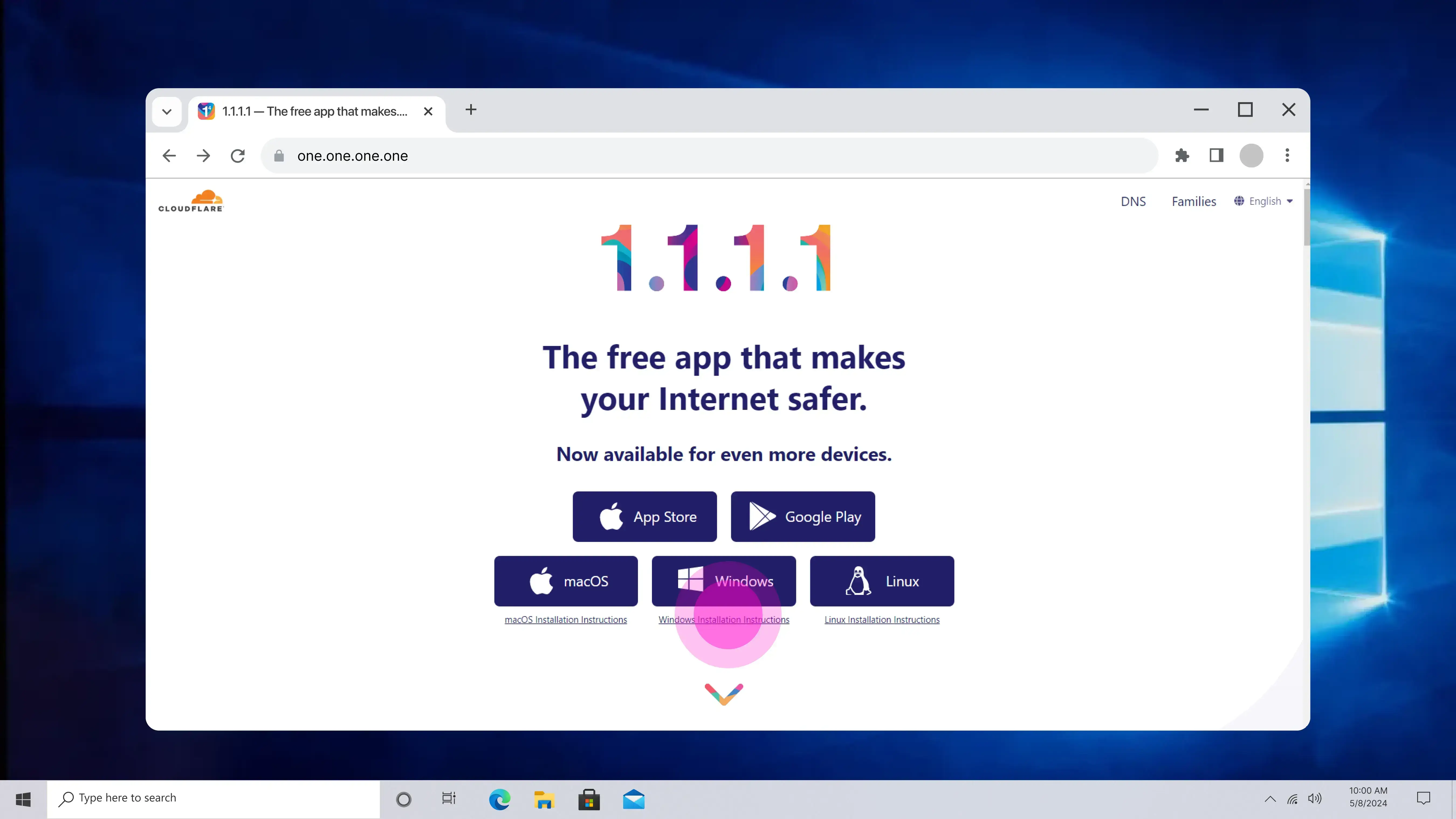Download from the Google Play button

(x=803, y=517)
